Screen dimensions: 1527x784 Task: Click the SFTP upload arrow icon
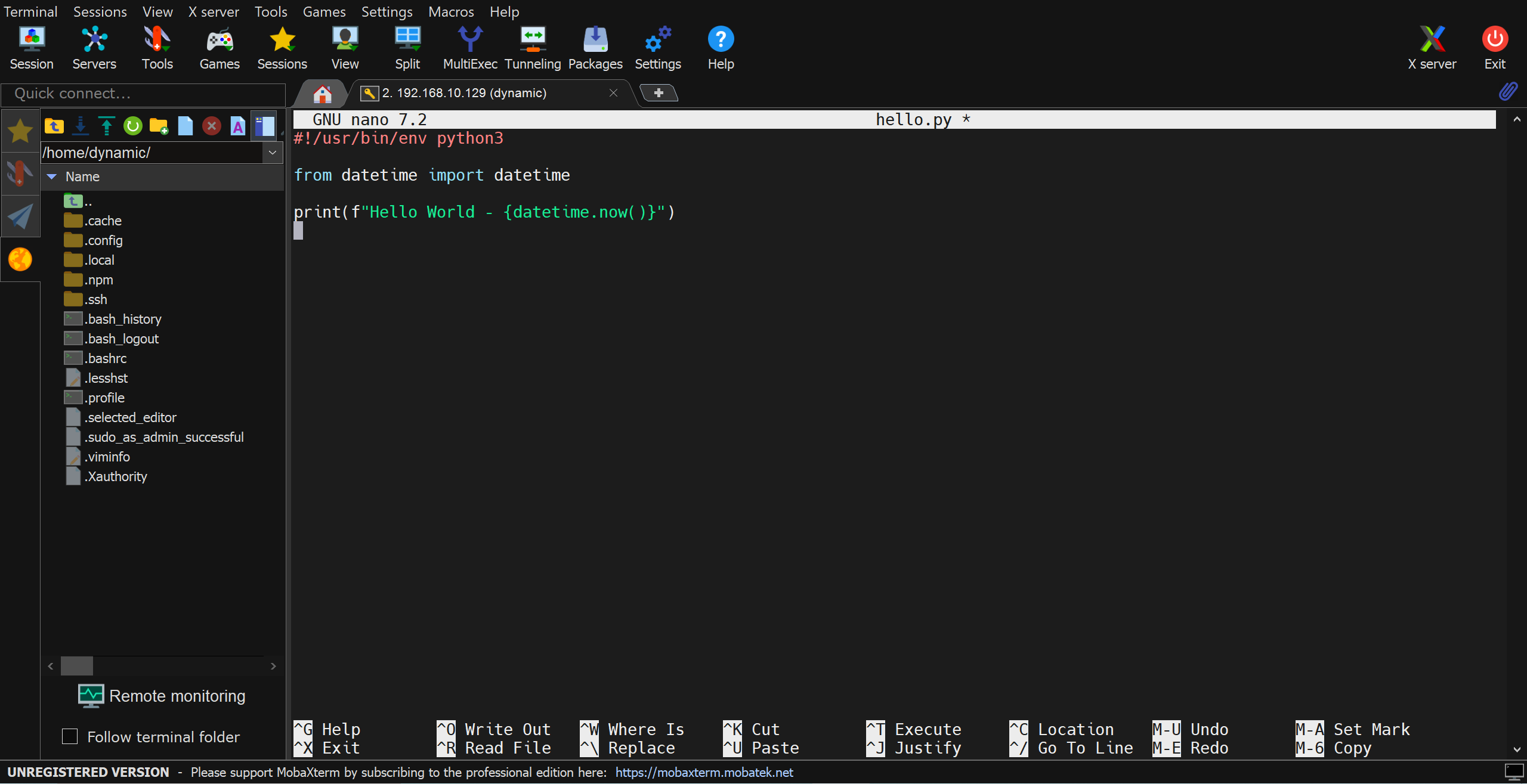coord(107,126)
